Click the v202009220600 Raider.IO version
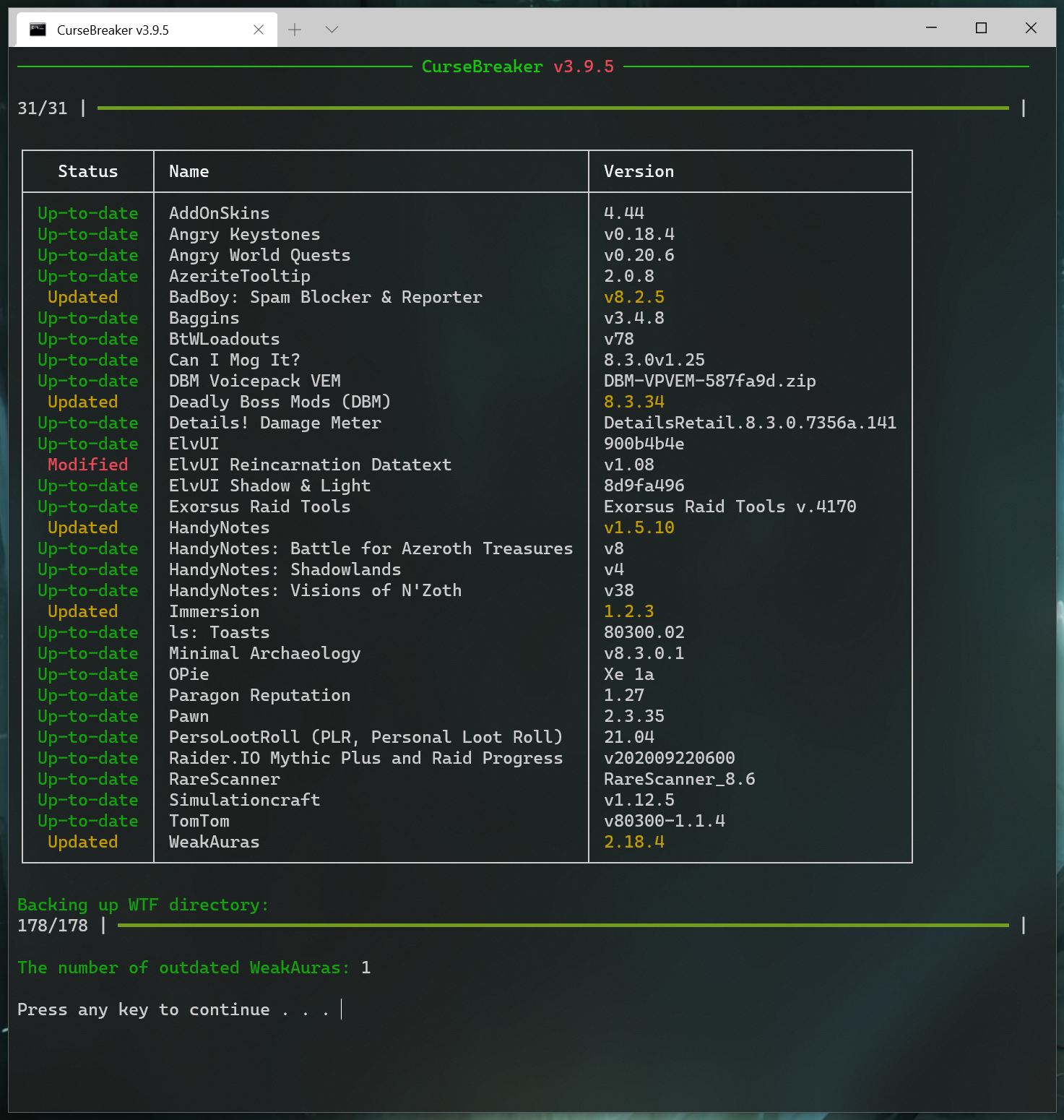The image size is (1064, 1120). pyautogui.click(x=670, y=758)
